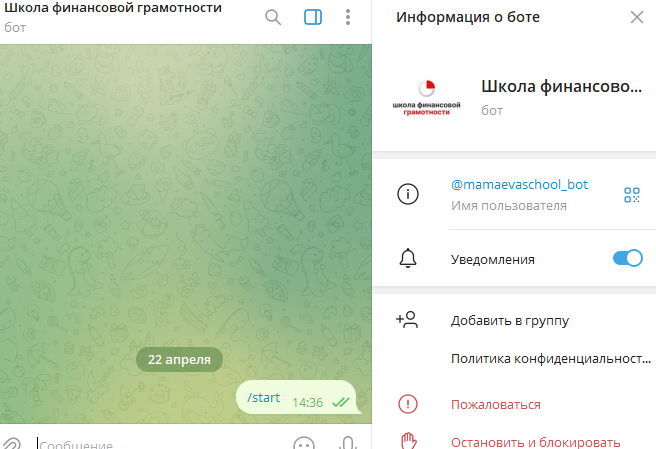This screenshot has width=656, height=449.
Task: Click the microphone voice message icon
Action: tap(348, 443)
